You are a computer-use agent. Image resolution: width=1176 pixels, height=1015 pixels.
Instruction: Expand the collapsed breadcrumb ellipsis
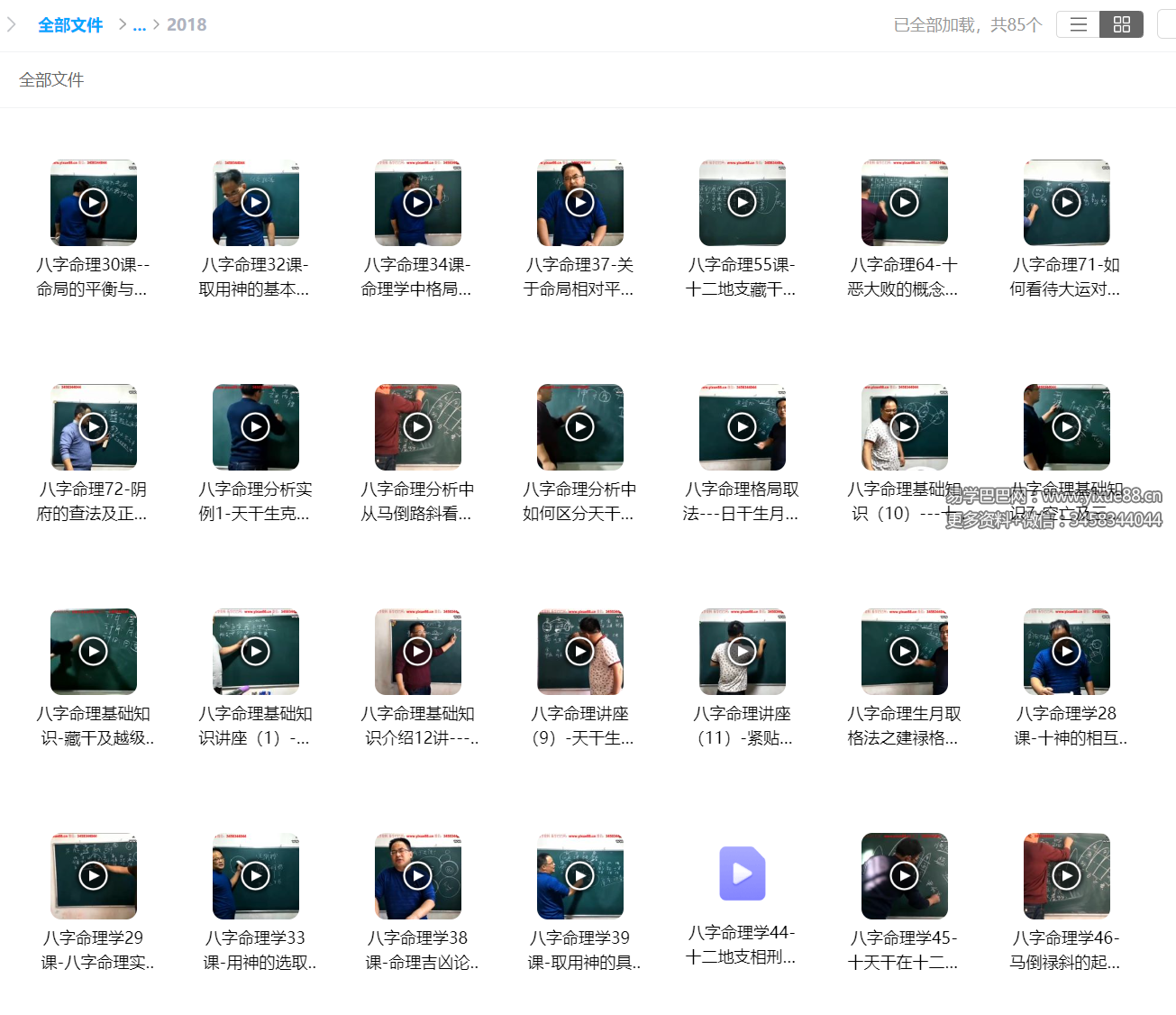139,25
